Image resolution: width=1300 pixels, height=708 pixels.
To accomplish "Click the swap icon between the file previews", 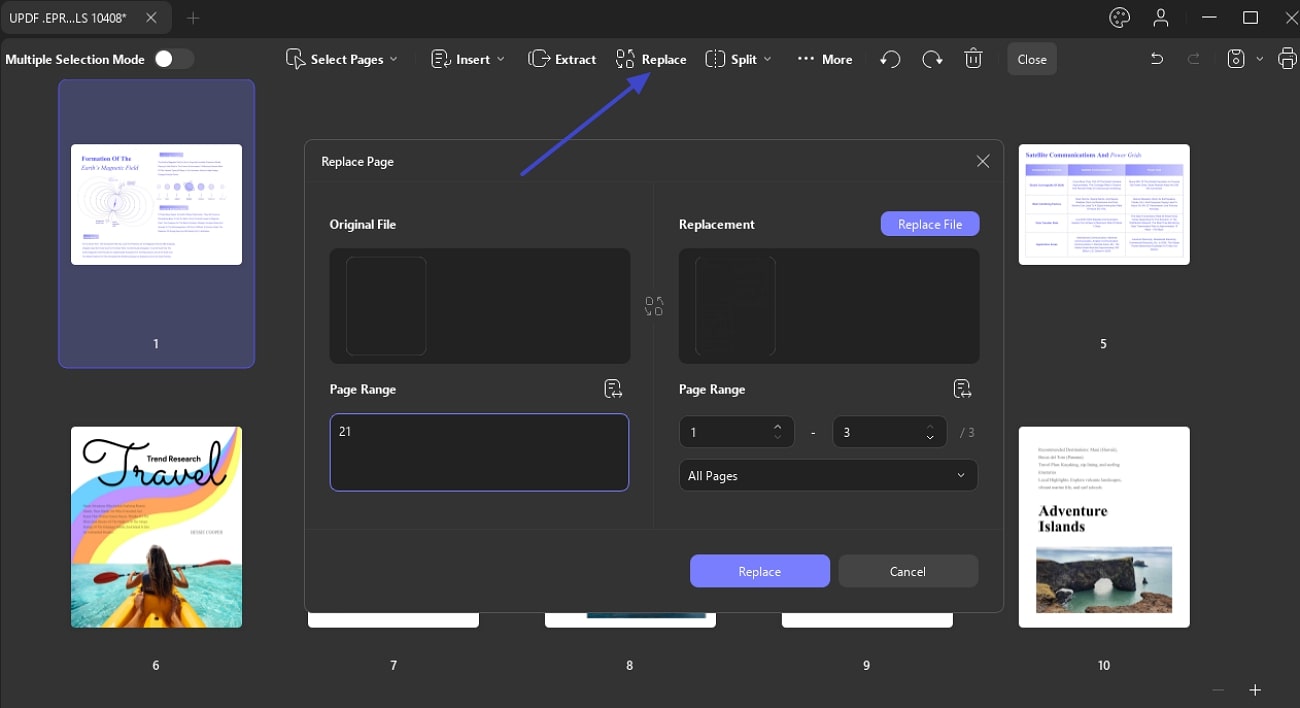I will tap(654, 306).
